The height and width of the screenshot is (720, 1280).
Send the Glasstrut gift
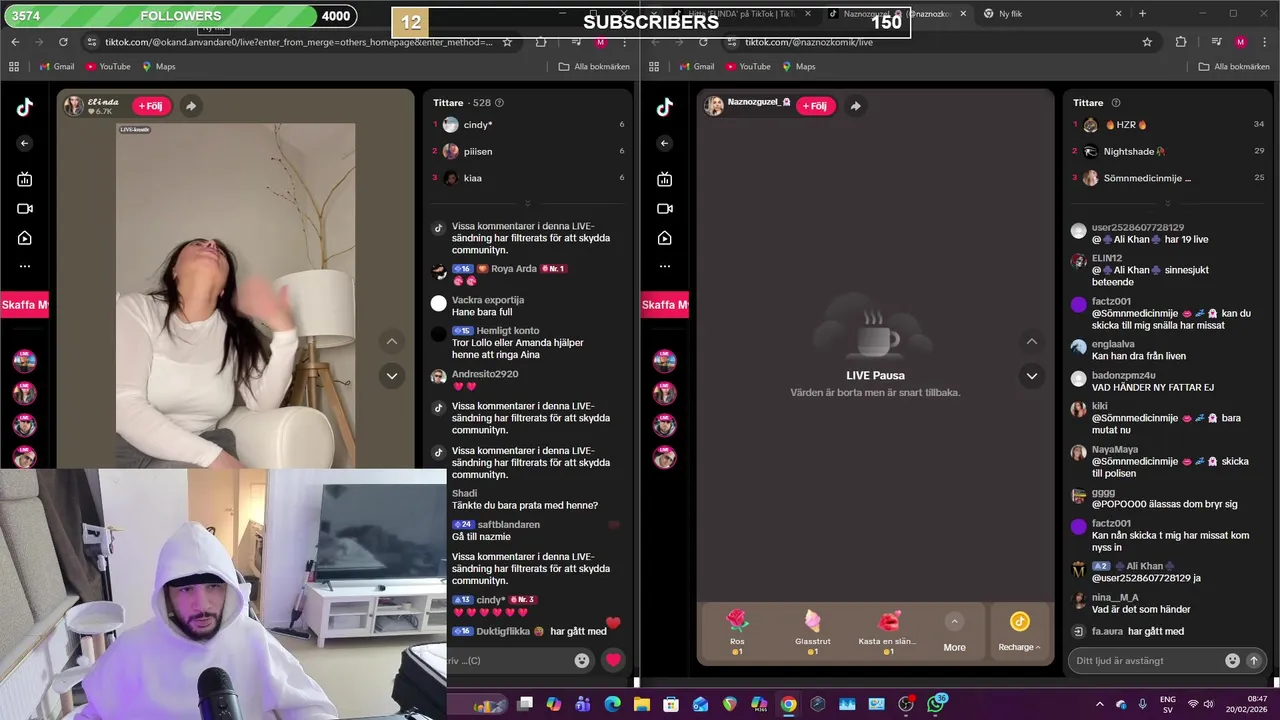[813, 632]
